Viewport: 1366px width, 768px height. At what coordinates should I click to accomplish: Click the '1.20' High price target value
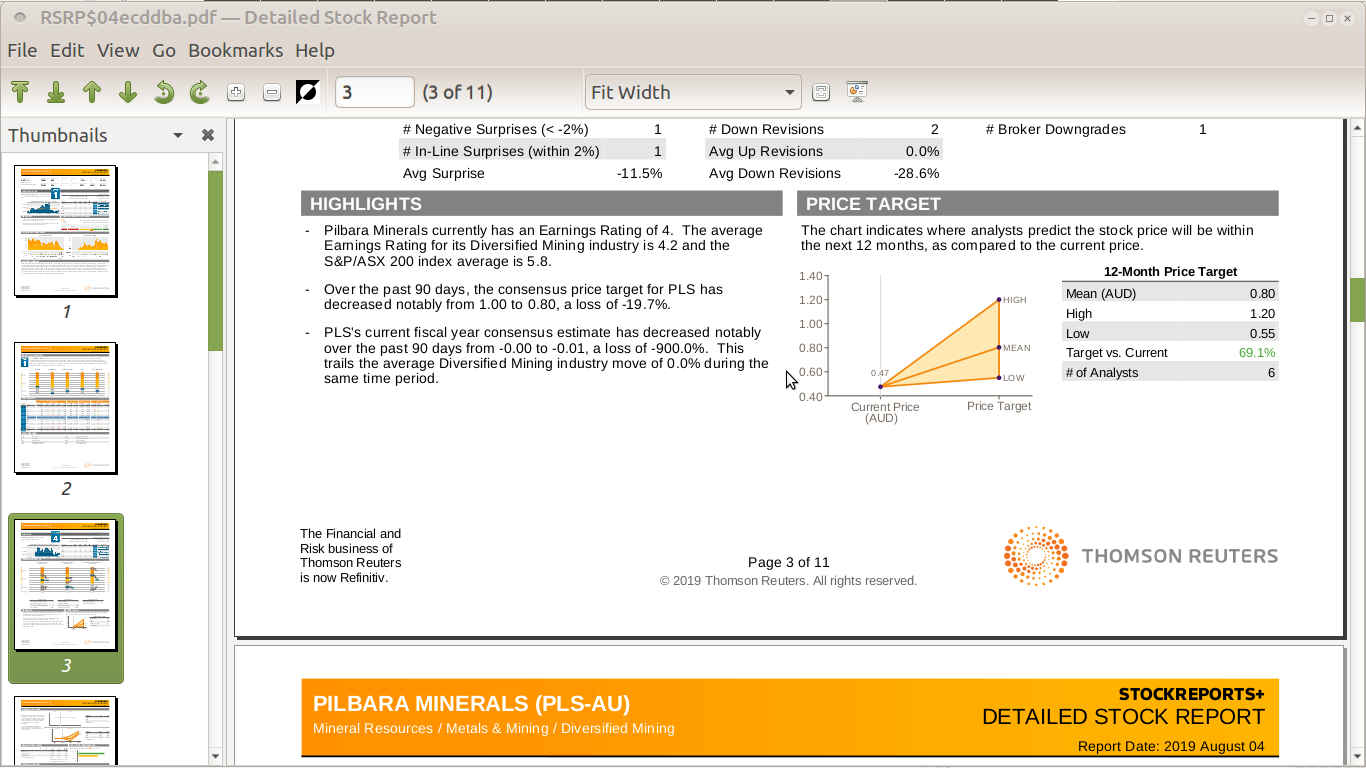(1263, 314)
